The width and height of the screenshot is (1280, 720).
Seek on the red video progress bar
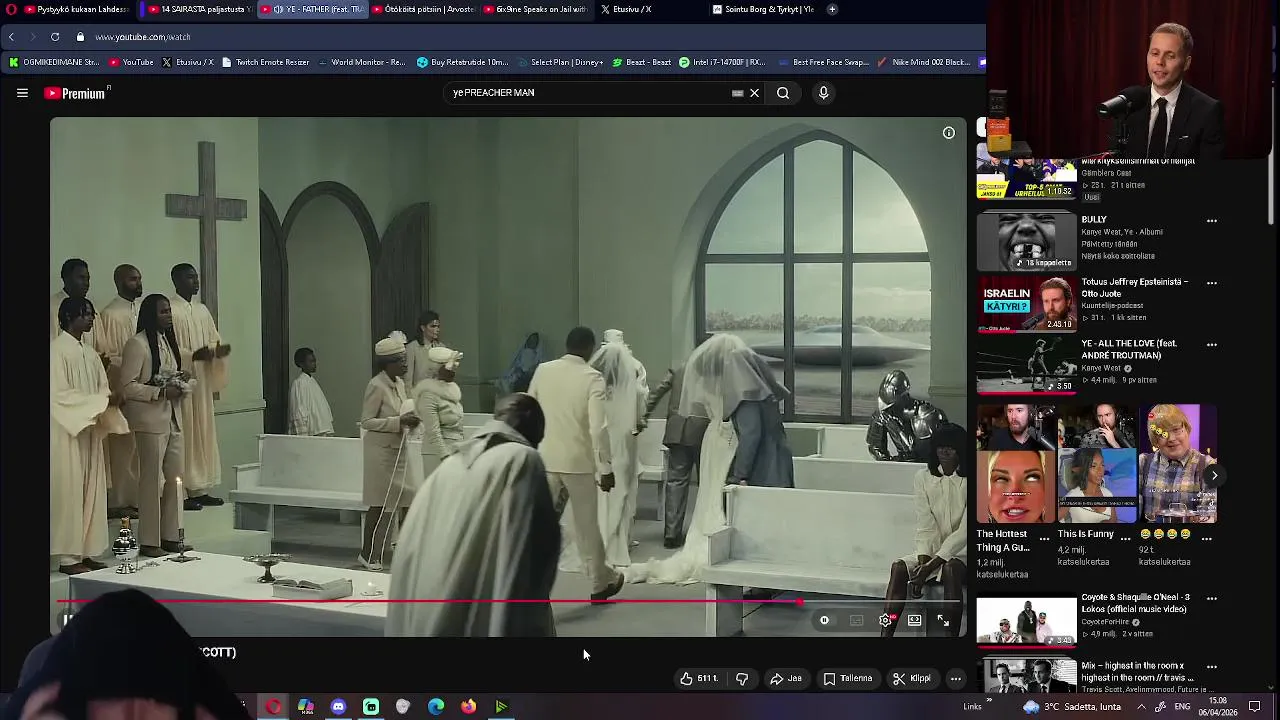click(x=508, y=602)
